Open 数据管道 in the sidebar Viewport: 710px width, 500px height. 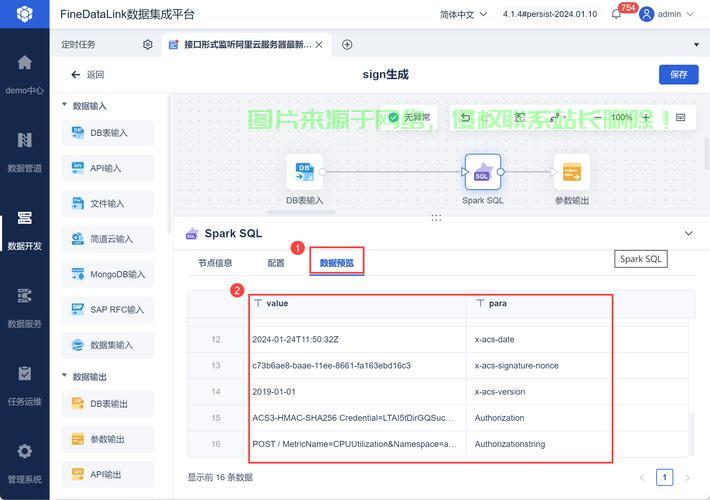pyautogui.click(x=24, y=151)
